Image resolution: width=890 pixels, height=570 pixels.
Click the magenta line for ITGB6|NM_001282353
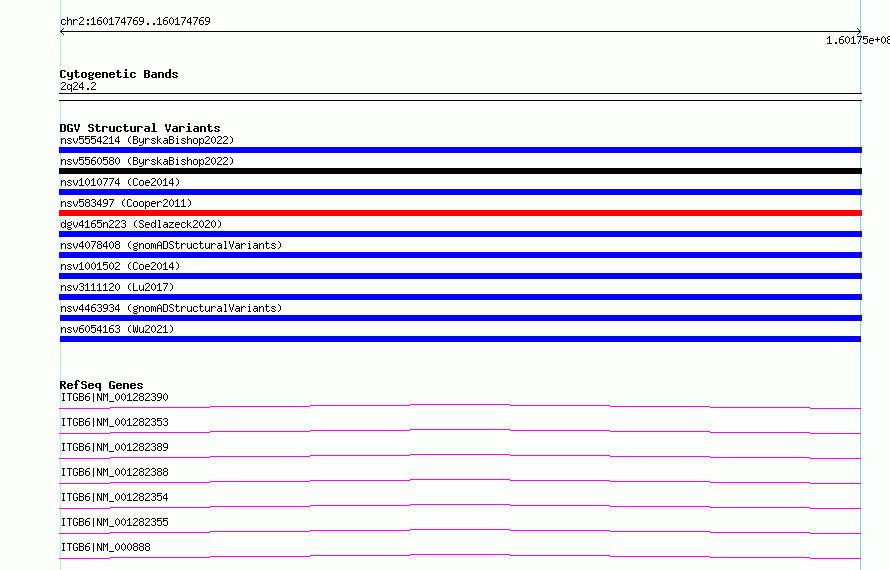pos(460,431)
